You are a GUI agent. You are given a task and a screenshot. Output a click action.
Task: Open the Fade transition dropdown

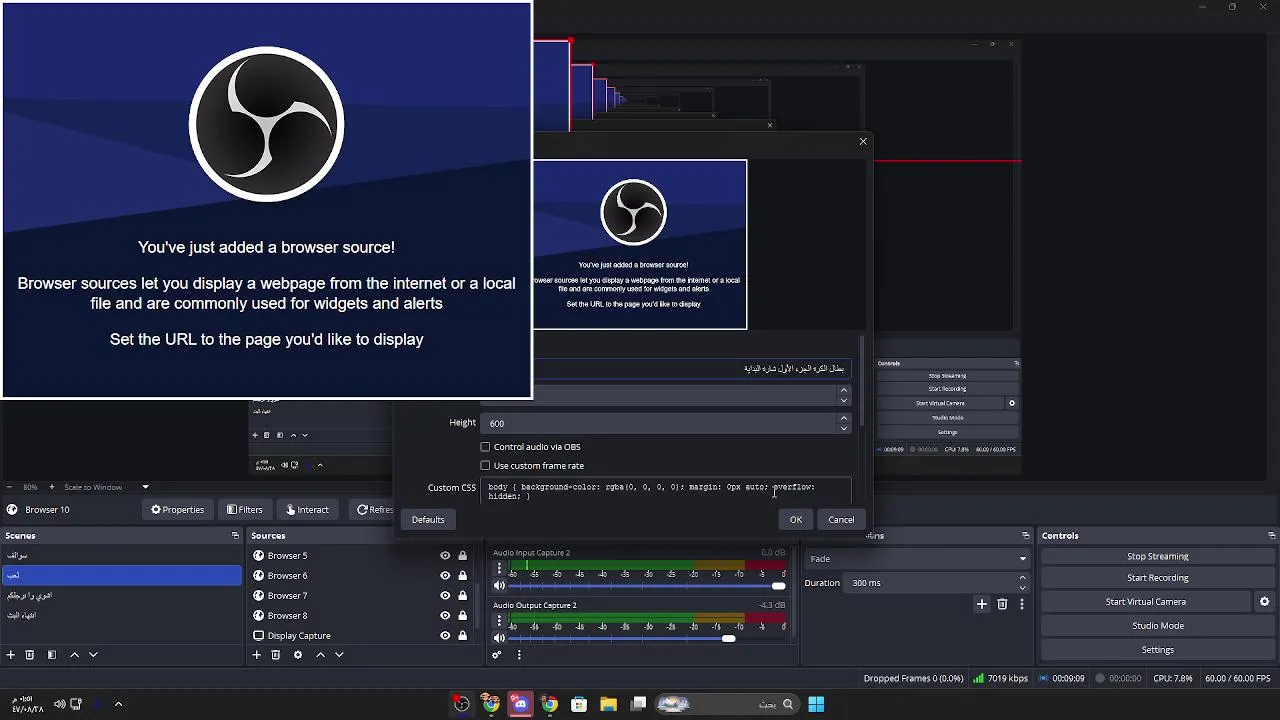click(x=917, y=559)
